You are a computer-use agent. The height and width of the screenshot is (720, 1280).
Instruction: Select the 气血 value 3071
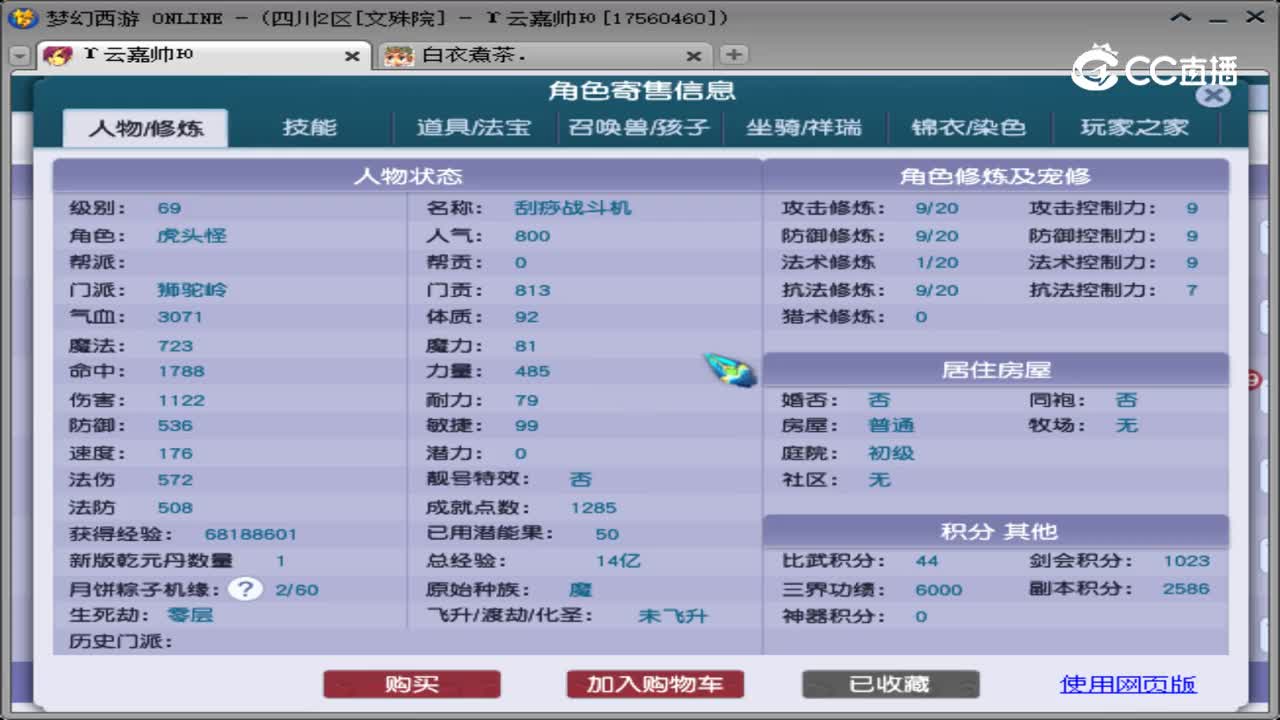click(180, 317)
